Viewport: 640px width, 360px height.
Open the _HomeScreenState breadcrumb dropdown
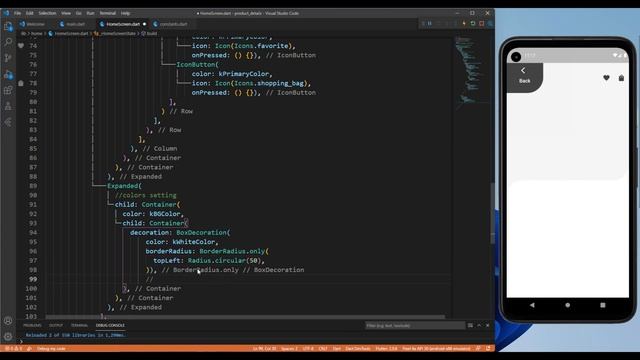coord(115,33)
